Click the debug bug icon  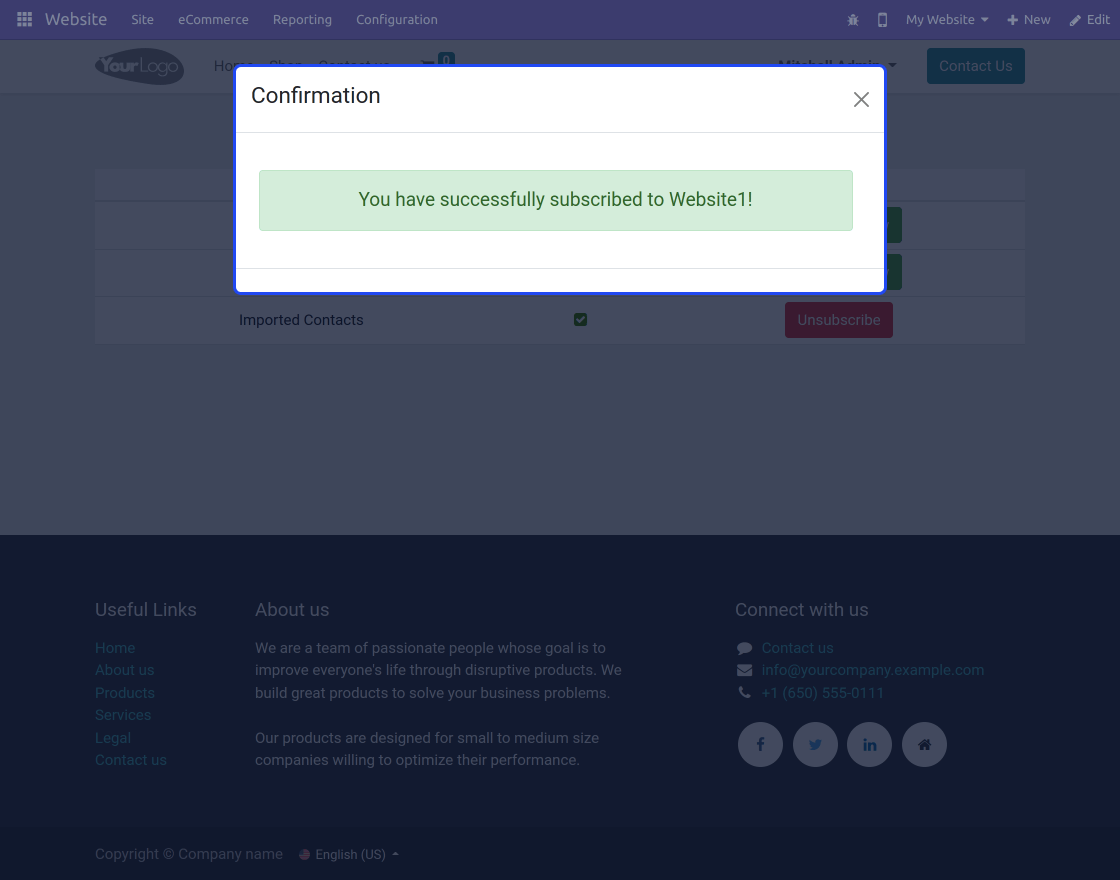coord(853,20)
